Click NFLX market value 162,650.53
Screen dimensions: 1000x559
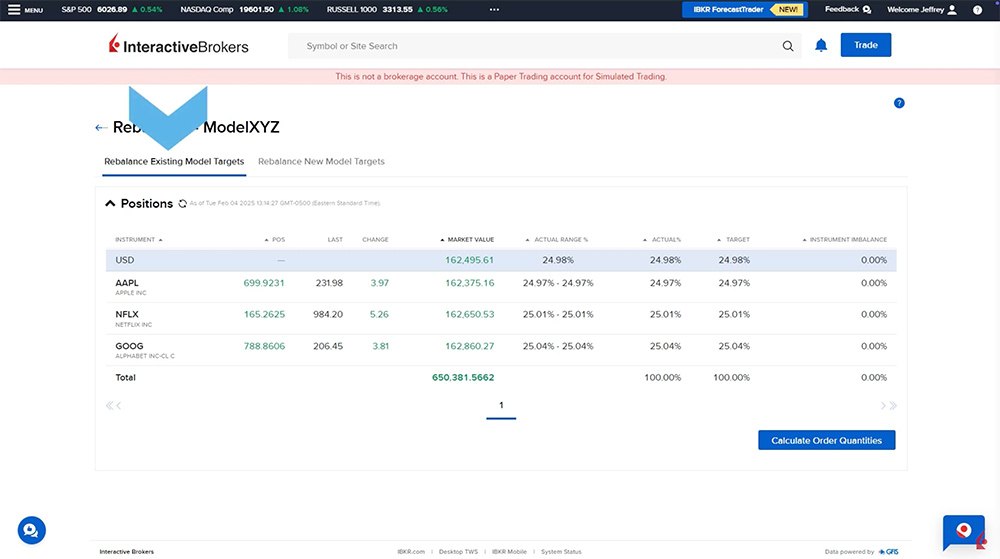pos(469,314)
